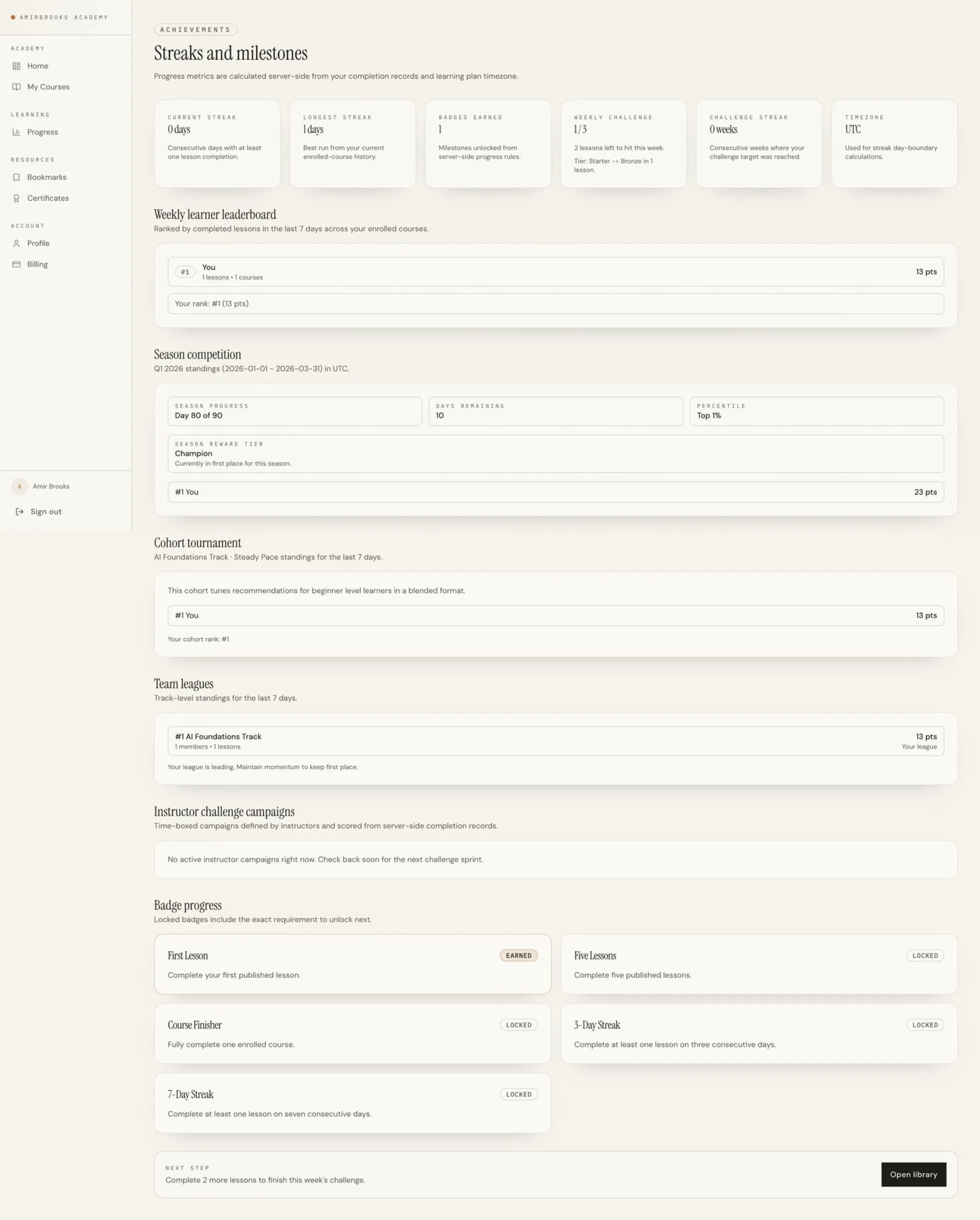Viewport: 980px width, 1220px height.
Task: Click 'Complete 2 more lessons' next step text
Action: coord(265,1180)
